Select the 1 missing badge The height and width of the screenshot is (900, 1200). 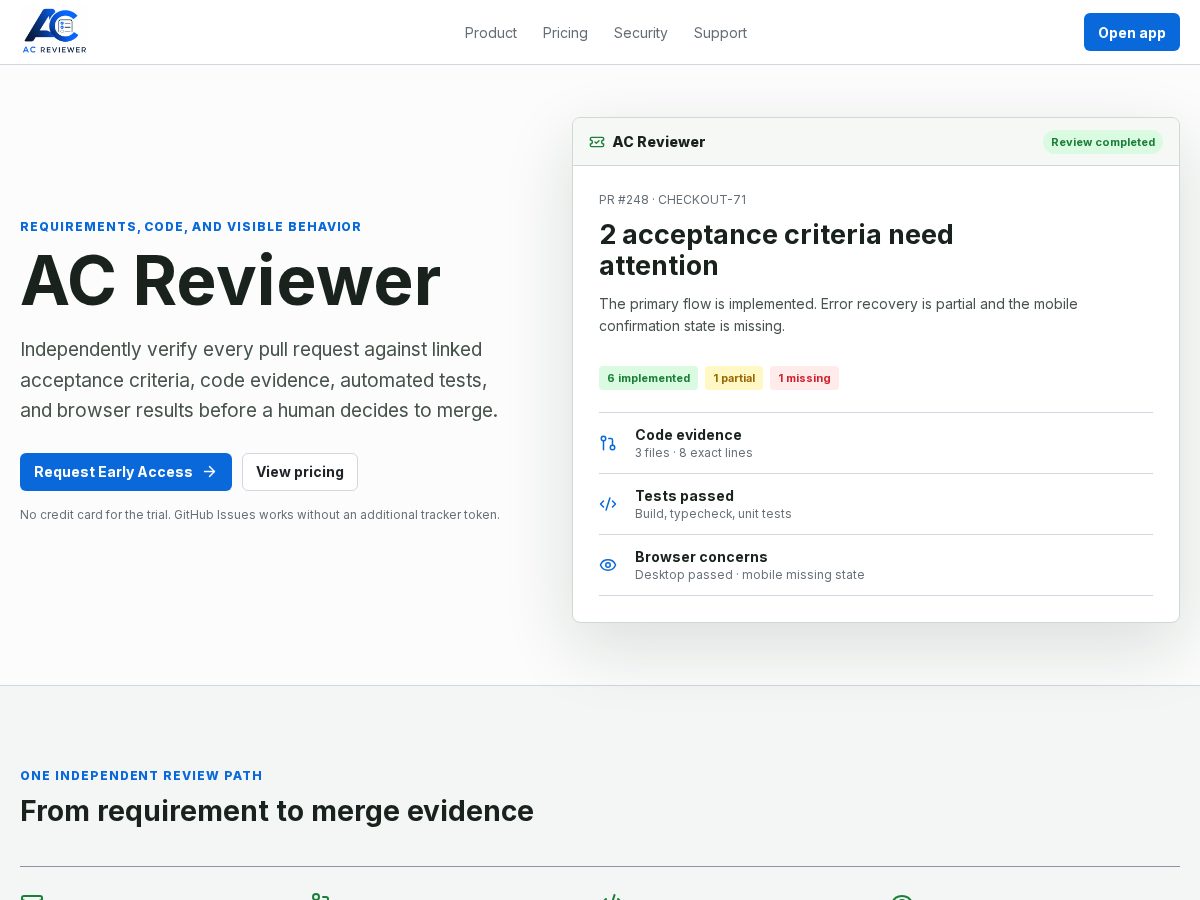(804, 378)
